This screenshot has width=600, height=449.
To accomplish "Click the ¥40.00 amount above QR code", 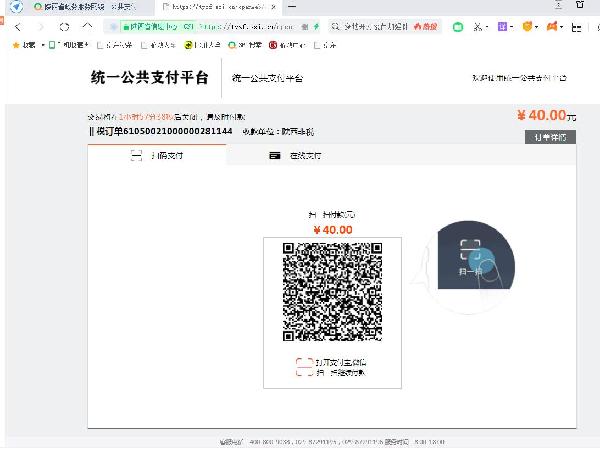I will pos(333,230).
